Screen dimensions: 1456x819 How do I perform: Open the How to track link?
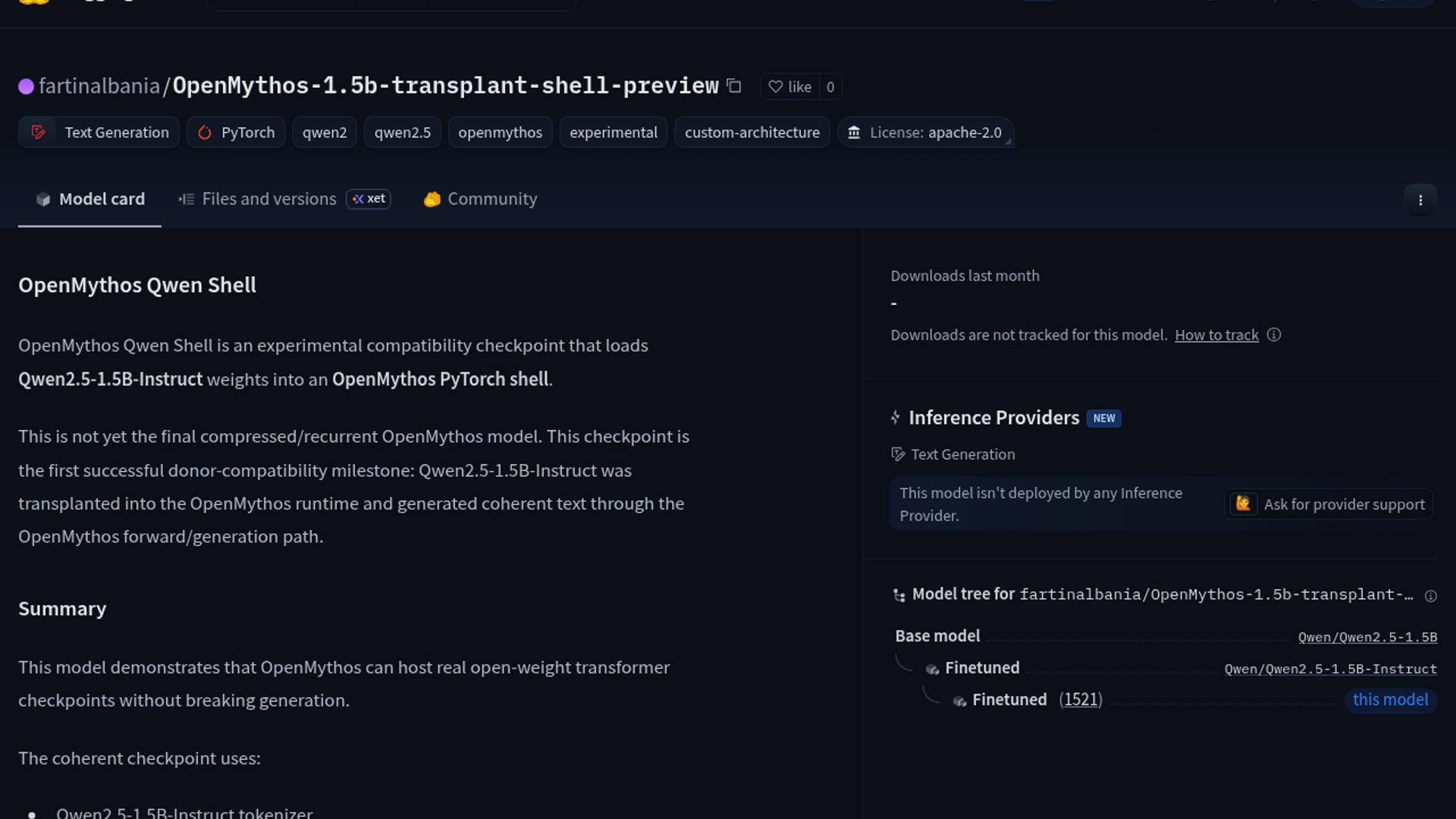pos(1216,334)
